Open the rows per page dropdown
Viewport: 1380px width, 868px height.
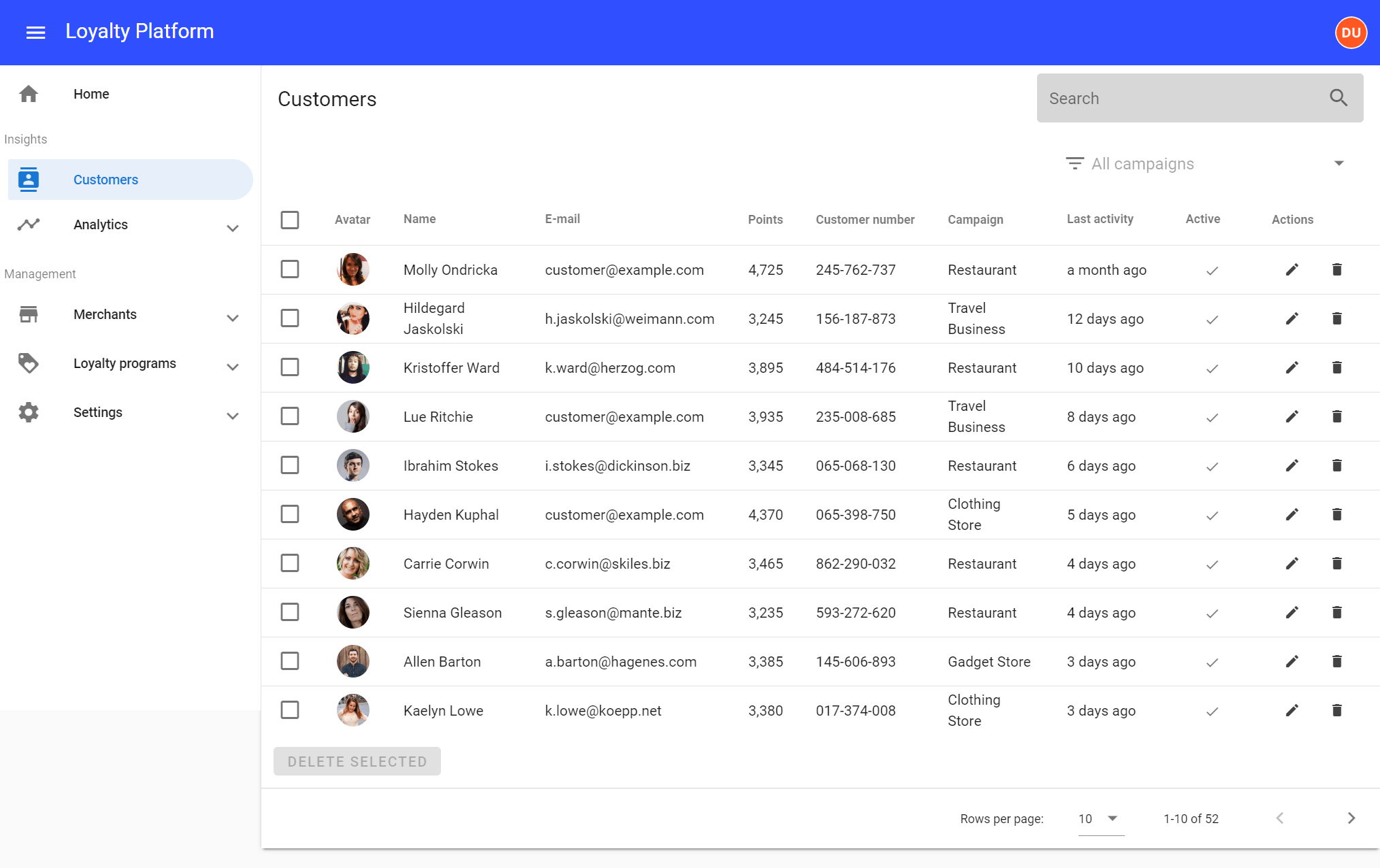pyautogui.click(x=1100, y=819)
